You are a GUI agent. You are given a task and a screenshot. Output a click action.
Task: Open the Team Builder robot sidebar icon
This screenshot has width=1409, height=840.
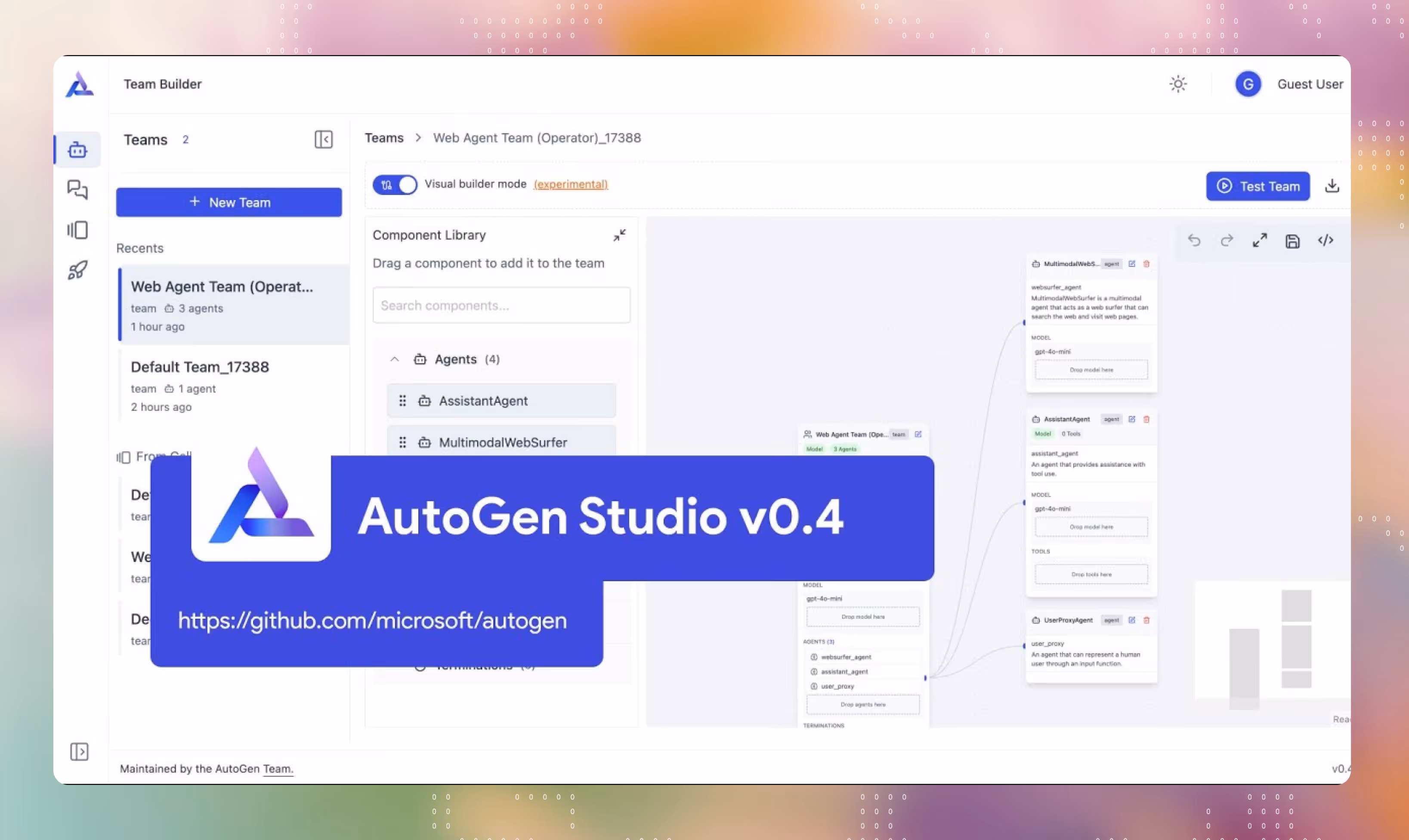click(x=77, y=150)
